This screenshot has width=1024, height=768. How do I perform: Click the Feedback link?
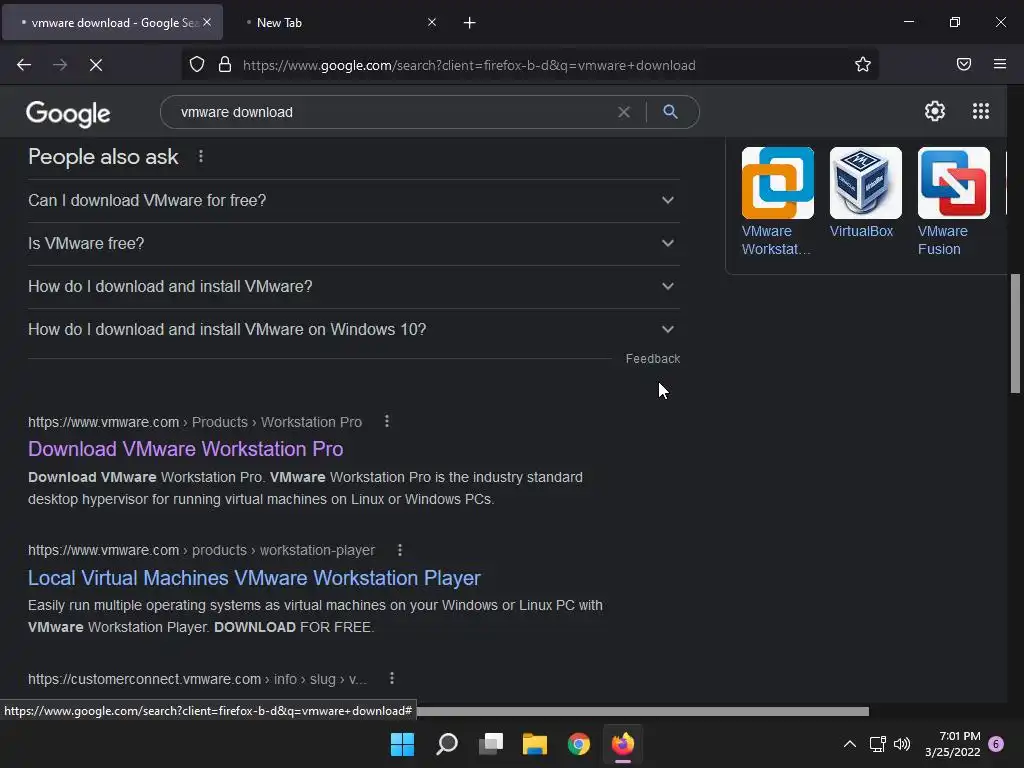coord(652,359)
